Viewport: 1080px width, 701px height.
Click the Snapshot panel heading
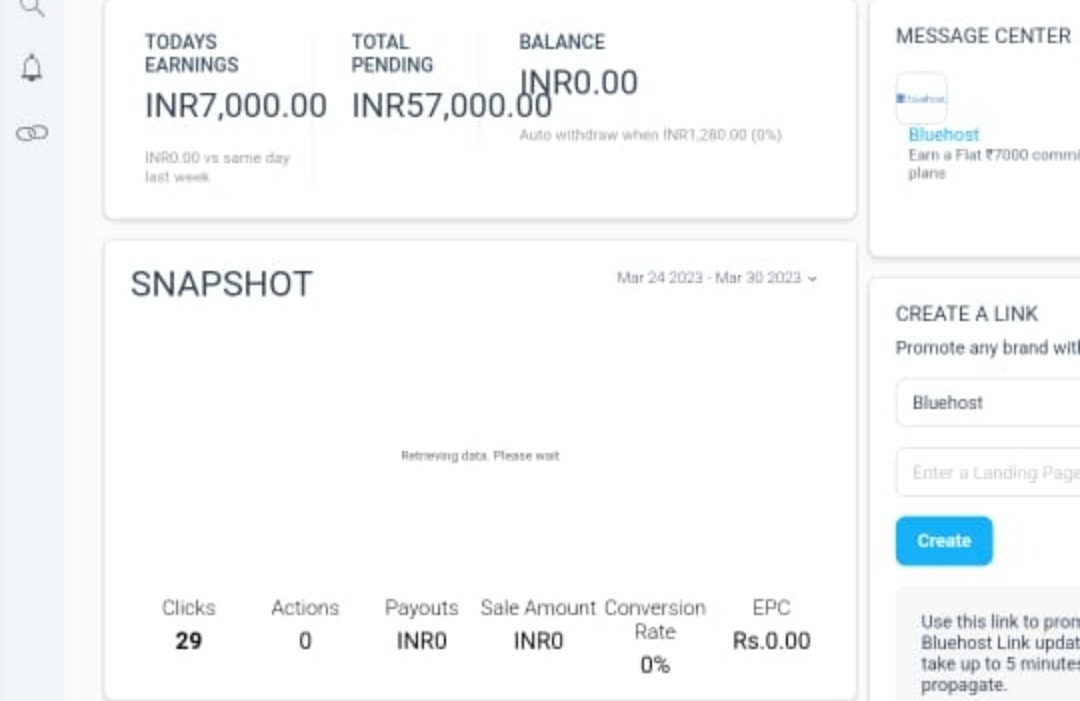[x=221, y=284]
